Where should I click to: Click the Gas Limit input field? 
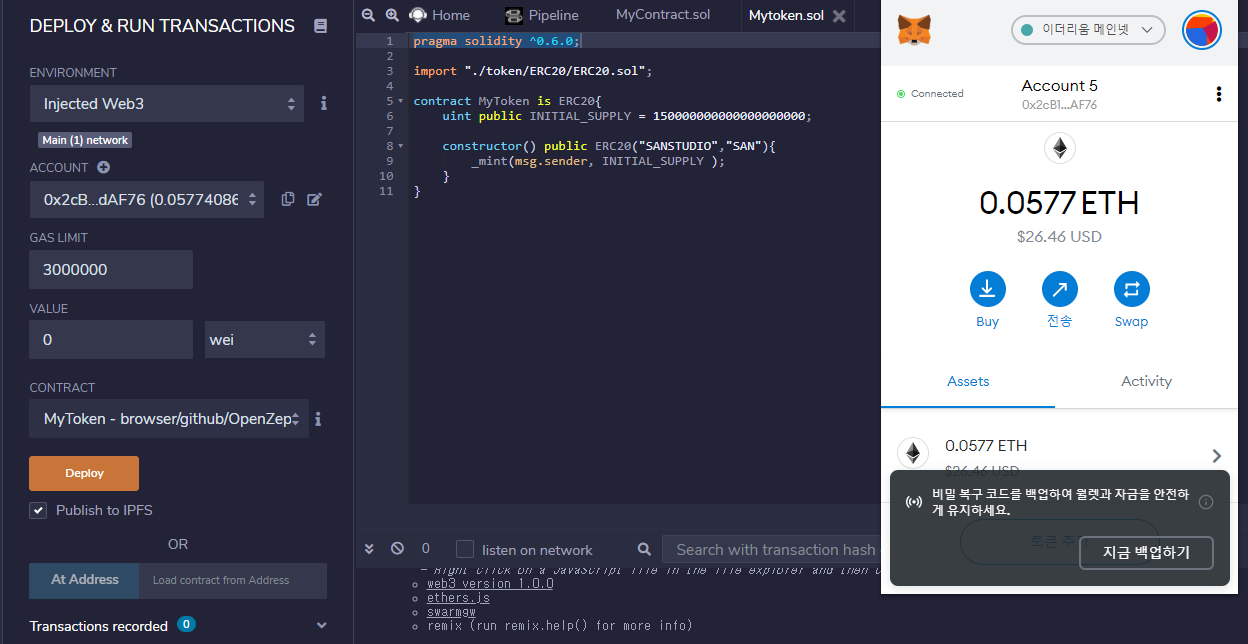coord(111,269)
